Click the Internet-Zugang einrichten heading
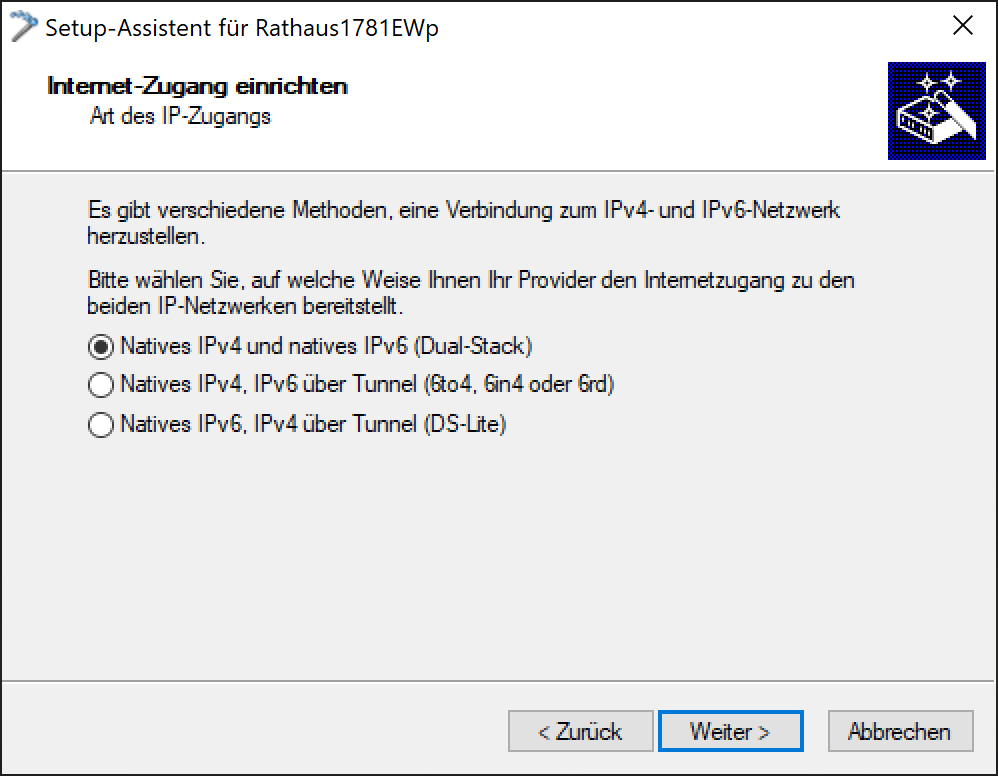 pos(196,86)
